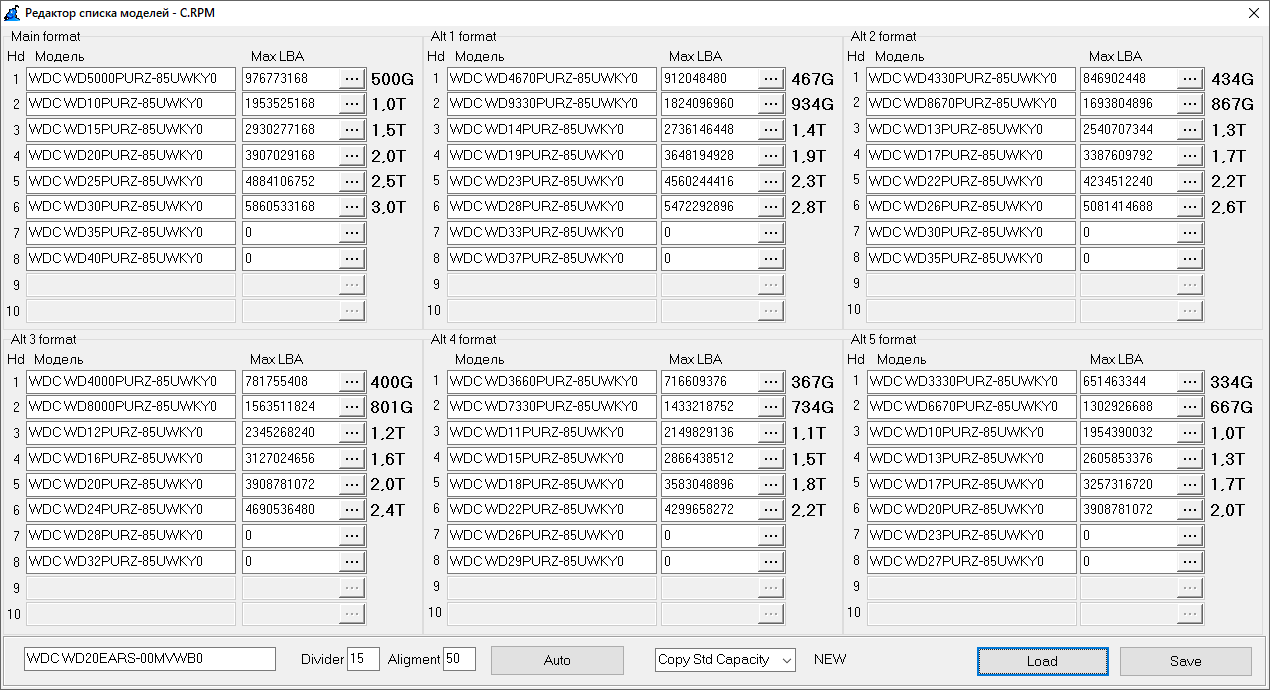Click the 334G capacity label

pos(1232,383)
